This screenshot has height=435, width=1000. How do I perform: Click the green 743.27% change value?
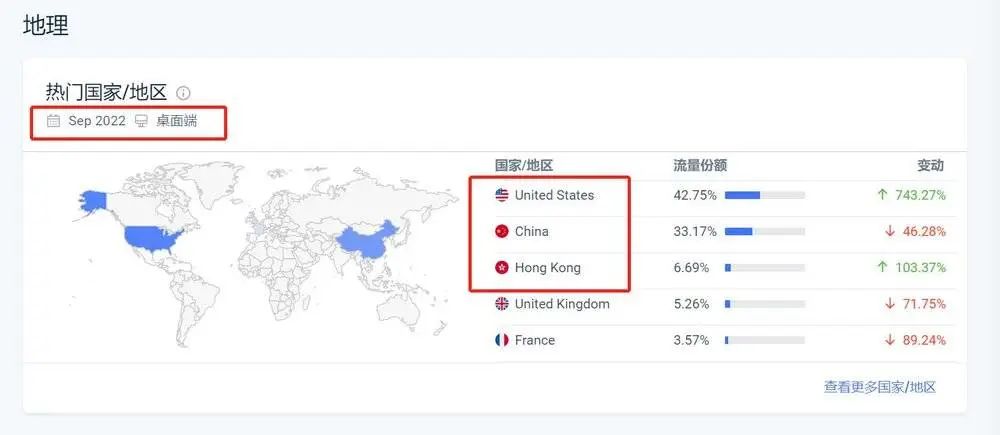tap(919, 195)
